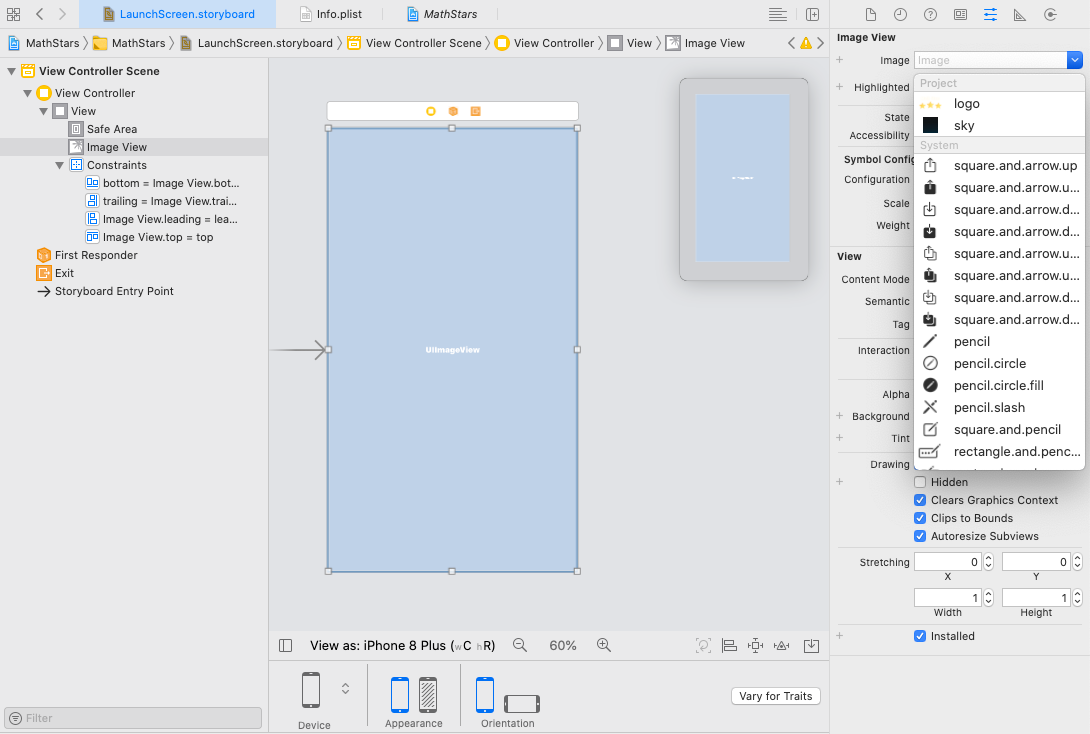Increment Stretching X stepper

pos(989,558)
